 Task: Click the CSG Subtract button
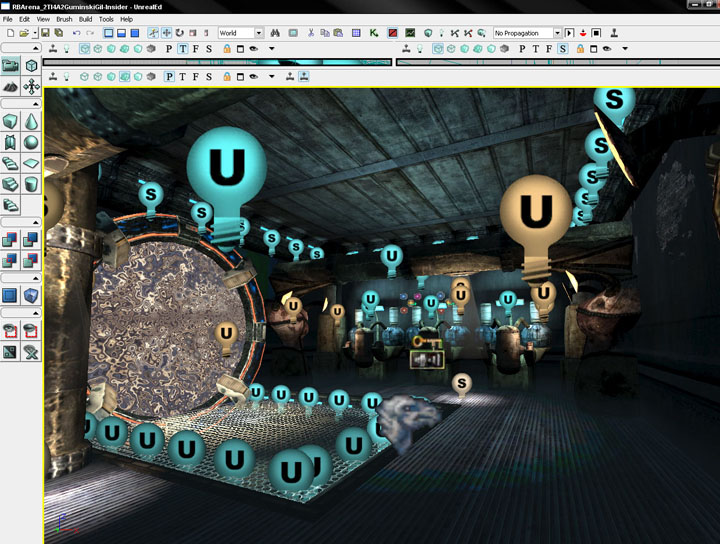(31, 239)
